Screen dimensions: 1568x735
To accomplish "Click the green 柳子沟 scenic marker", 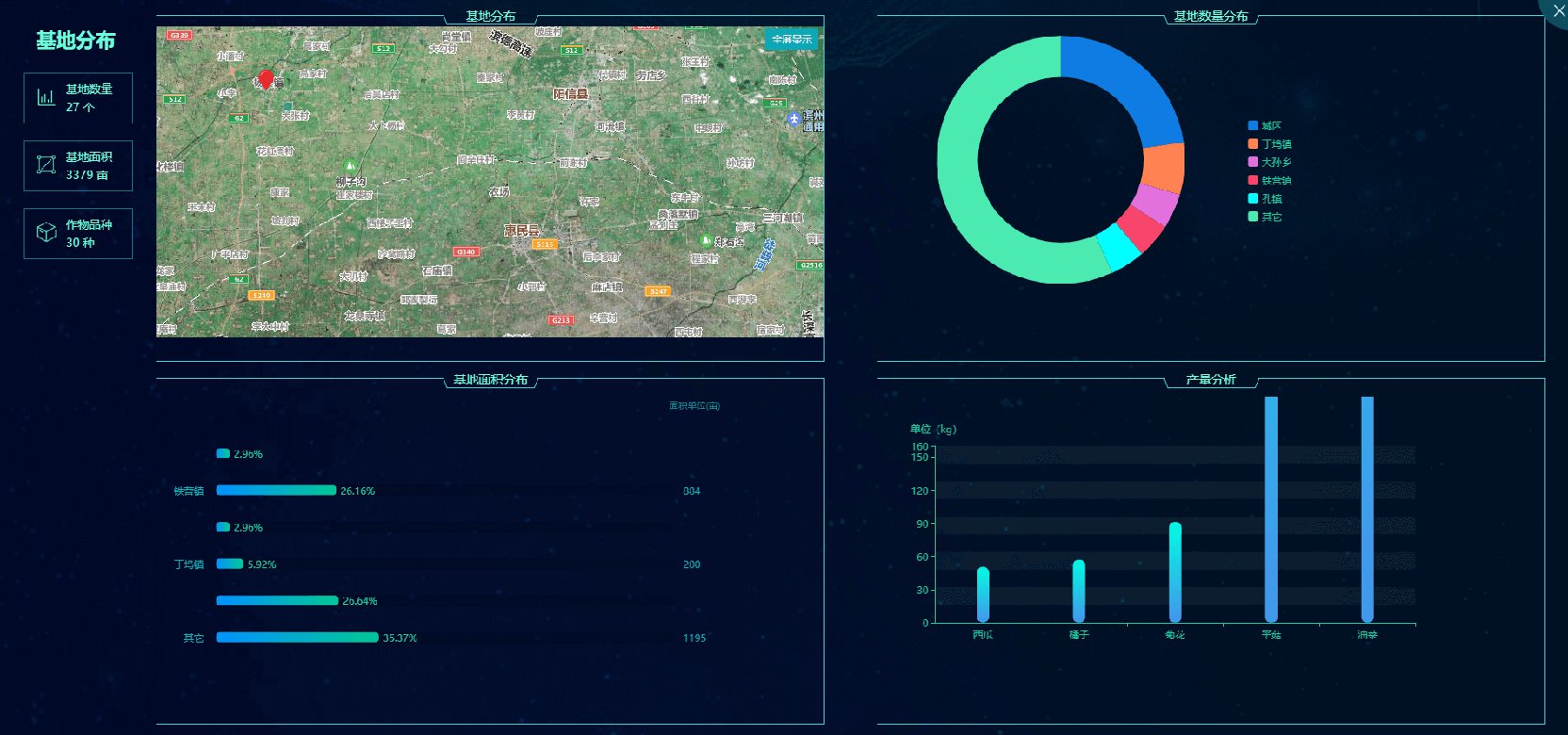I will click(x=351, y=166).
